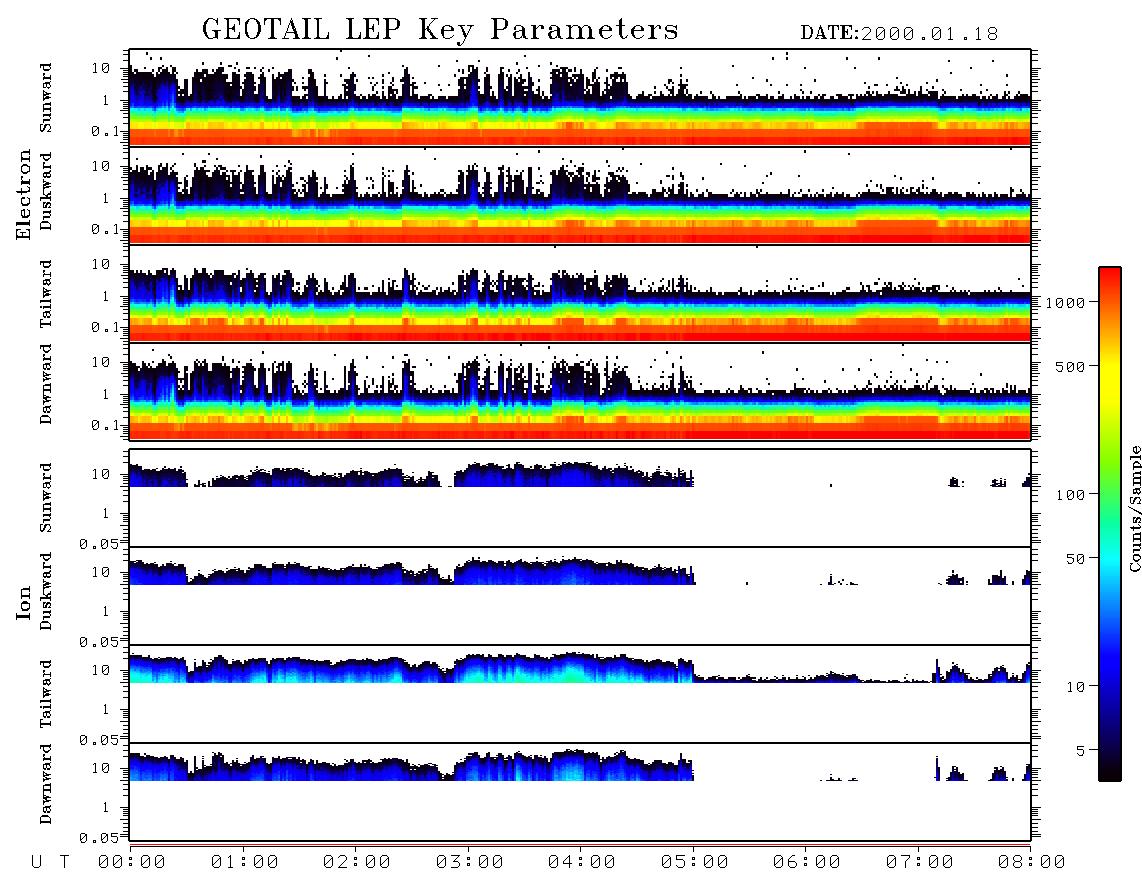
Task: Click the "GEOTAIL LEP Key Parameters" title
Action: click(440, 30)
